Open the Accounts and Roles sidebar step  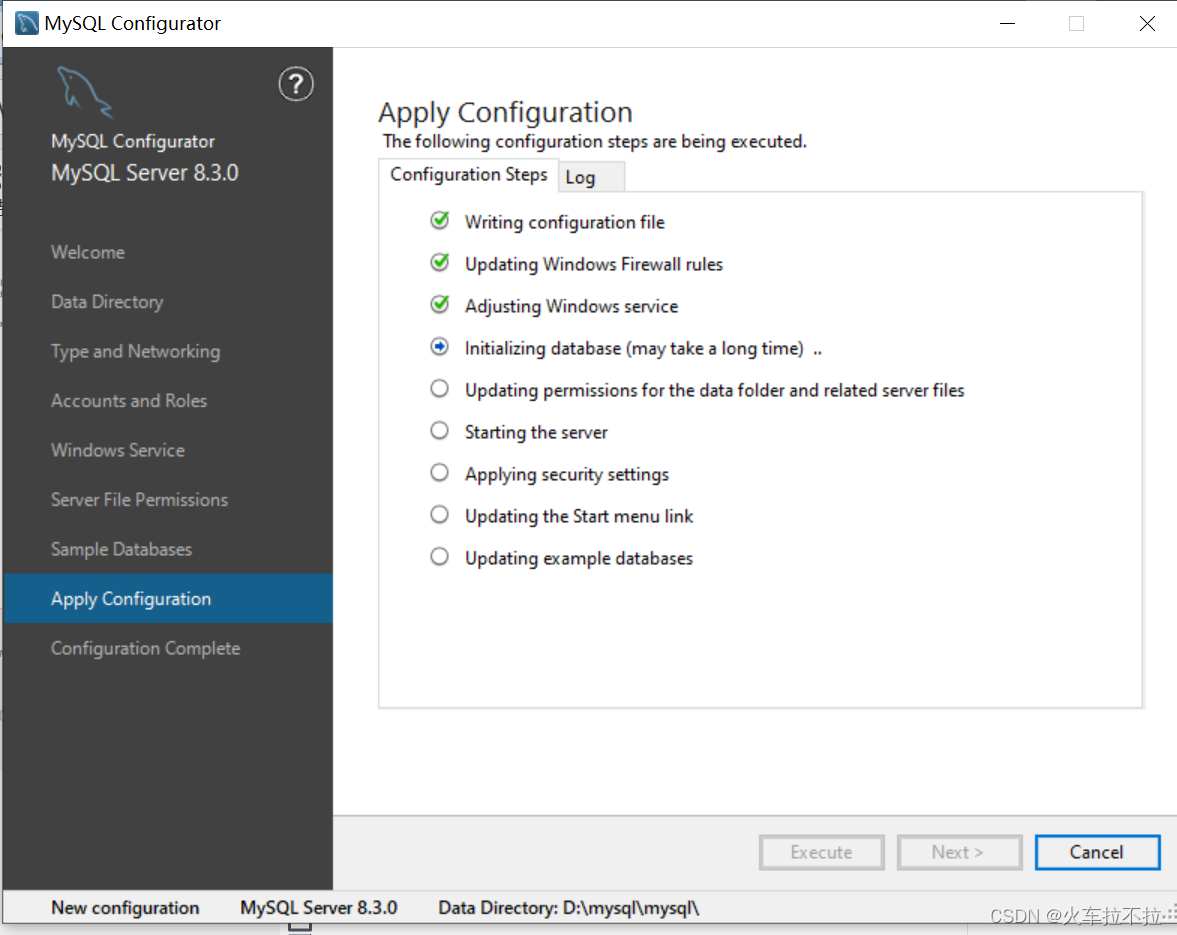click(128, 401)
